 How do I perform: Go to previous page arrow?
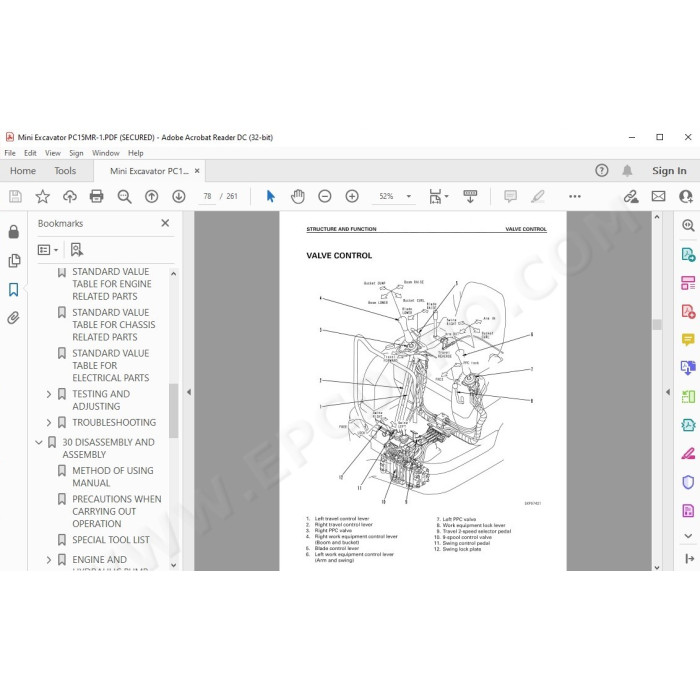[x=151, y=196]
